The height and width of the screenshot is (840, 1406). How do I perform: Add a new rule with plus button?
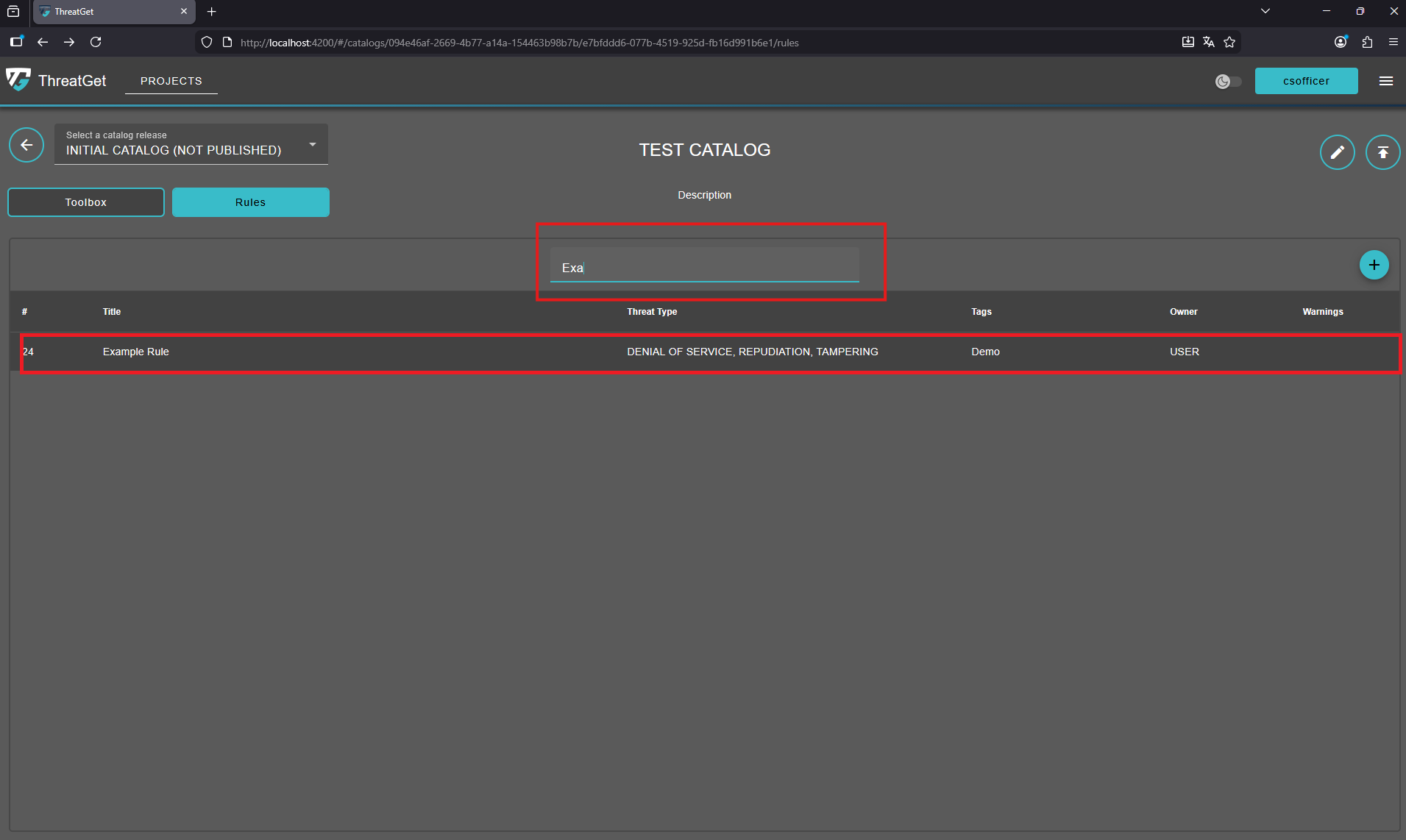click(1374, 265)
